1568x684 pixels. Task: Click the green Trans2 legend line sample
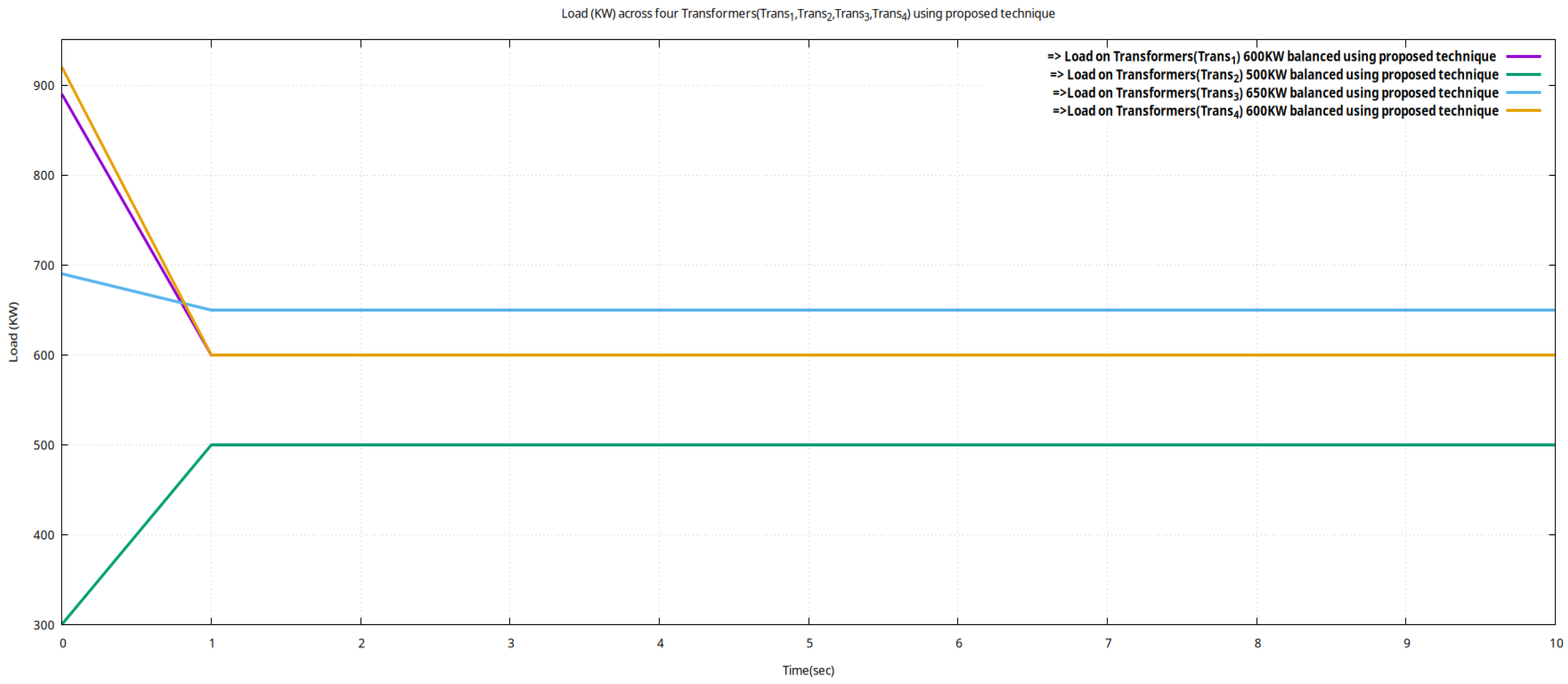coord(1523,75)
